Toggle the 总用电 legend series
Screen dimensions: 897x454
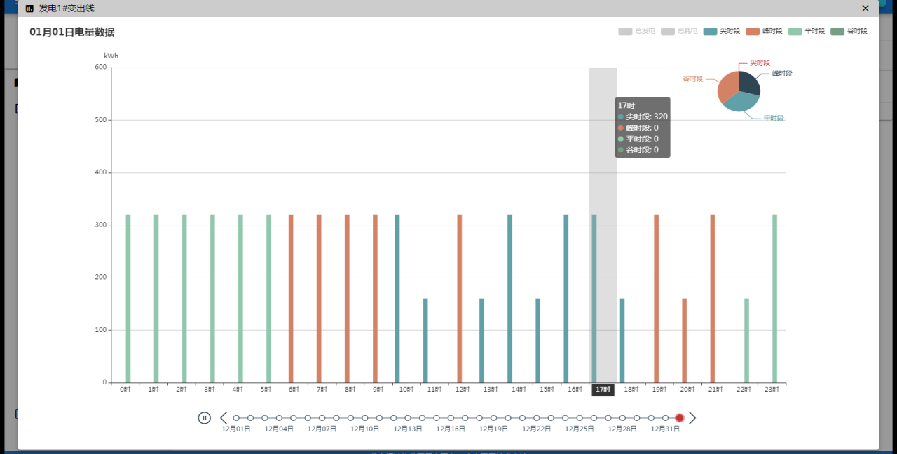tap(679, 31)
